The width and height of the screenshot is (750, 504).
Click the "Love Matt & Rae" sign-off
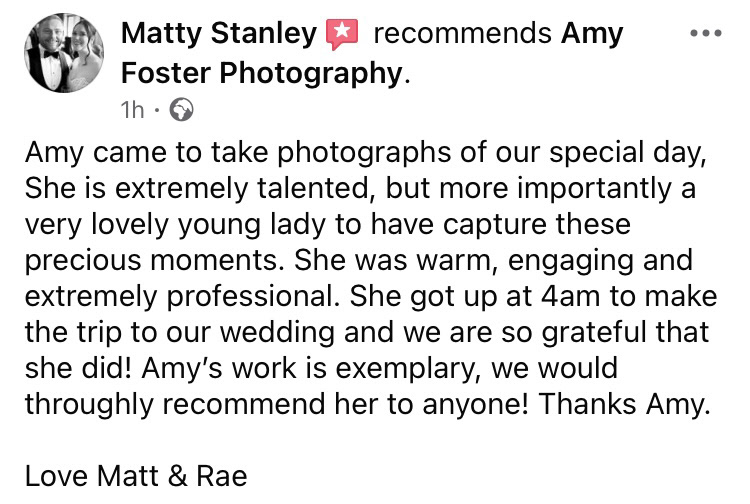click(135, 476)
